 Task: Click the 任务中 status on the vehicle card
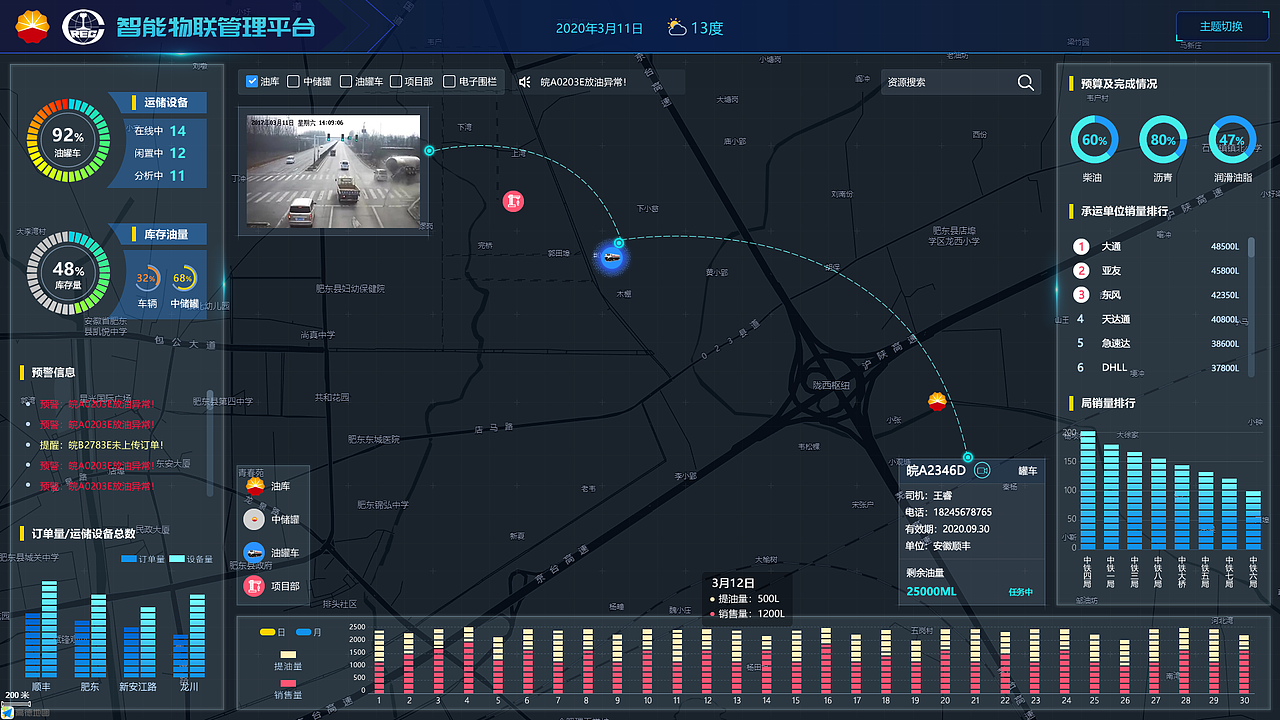1020,592
